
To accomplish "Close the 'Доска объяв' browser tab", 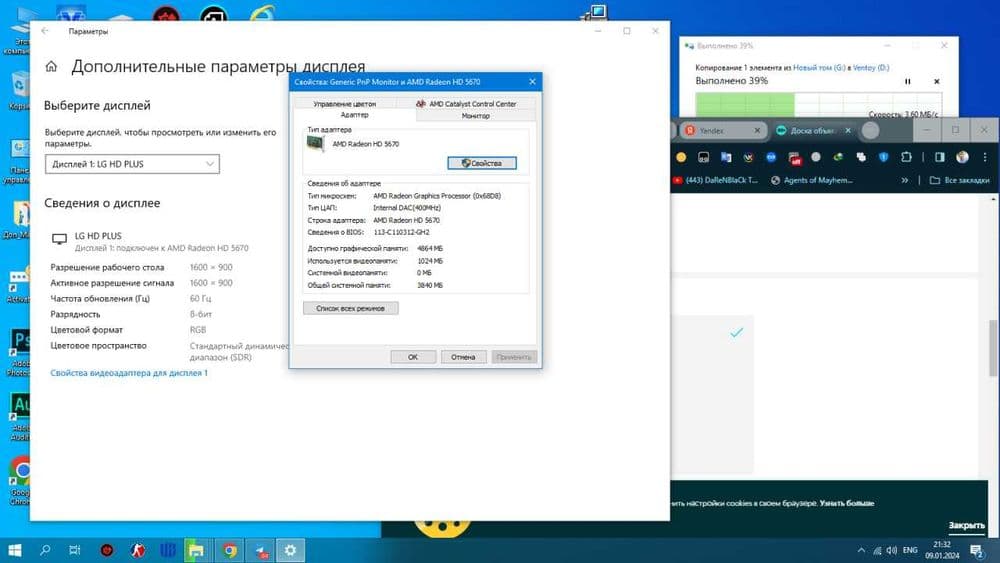I will [848, 130].
